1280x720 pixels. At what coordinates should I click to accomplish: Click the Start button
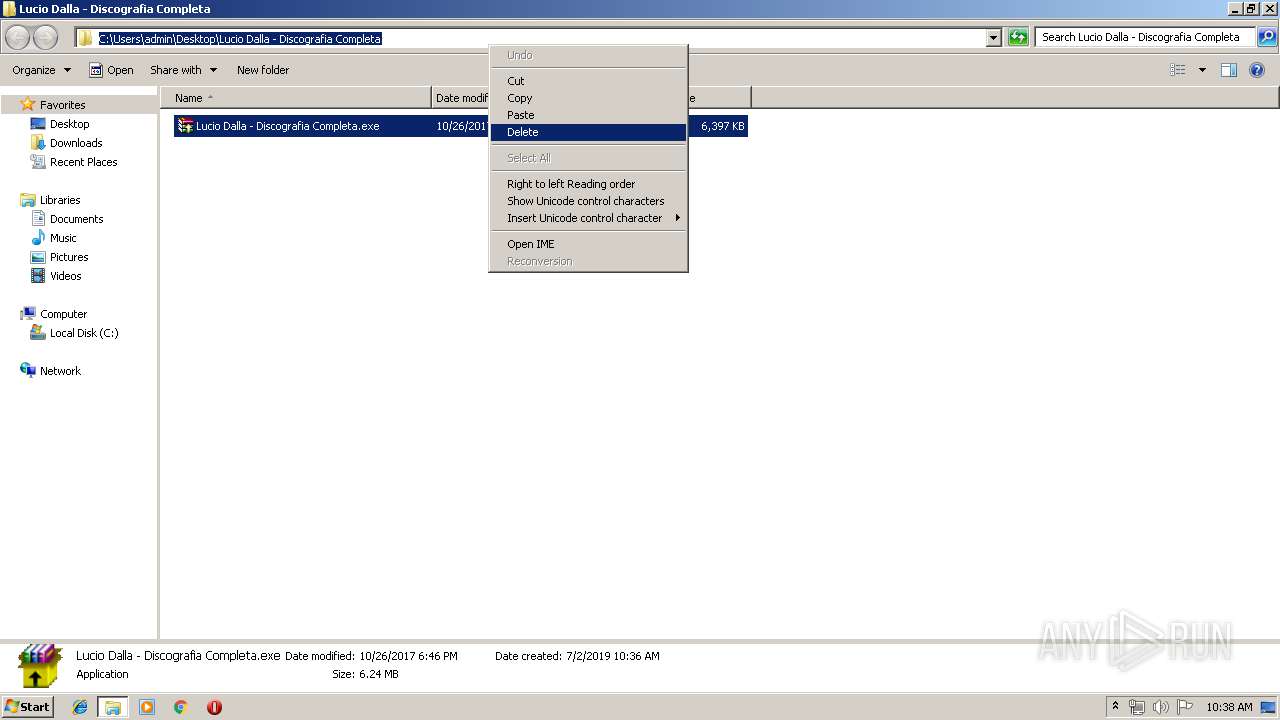[28, 707]
